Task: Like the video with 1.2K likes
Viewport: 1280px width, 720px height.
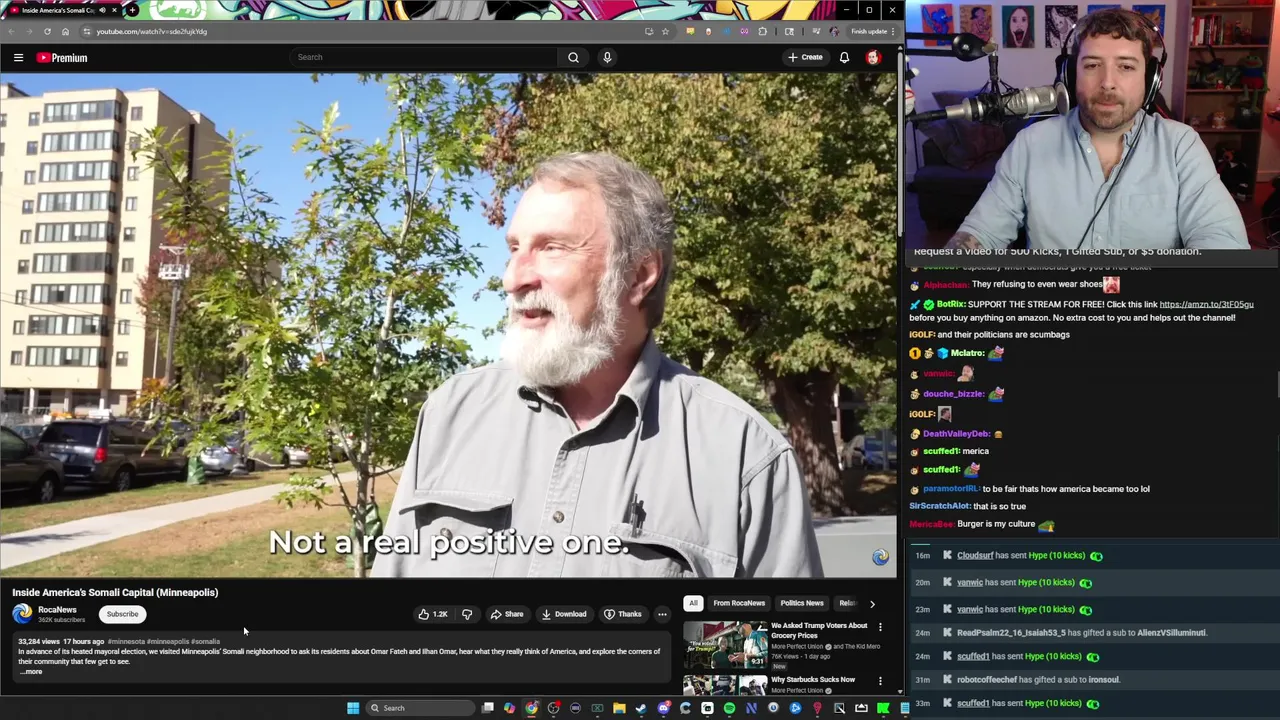Action: 432,614
